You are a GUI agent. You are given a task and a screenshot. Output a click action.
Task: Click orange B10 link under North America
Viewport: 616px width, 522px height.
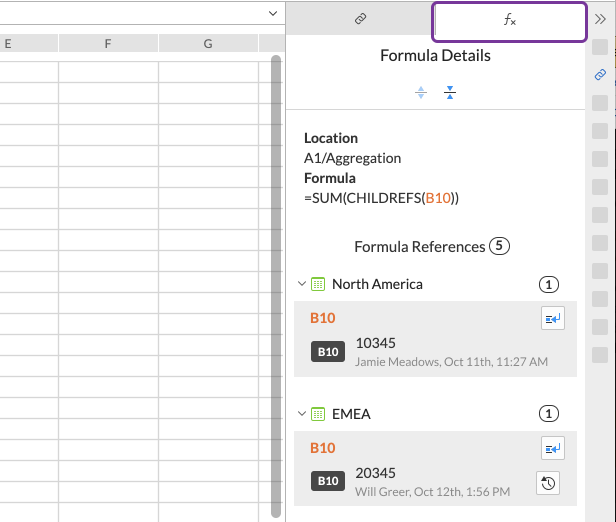(322, 318)
